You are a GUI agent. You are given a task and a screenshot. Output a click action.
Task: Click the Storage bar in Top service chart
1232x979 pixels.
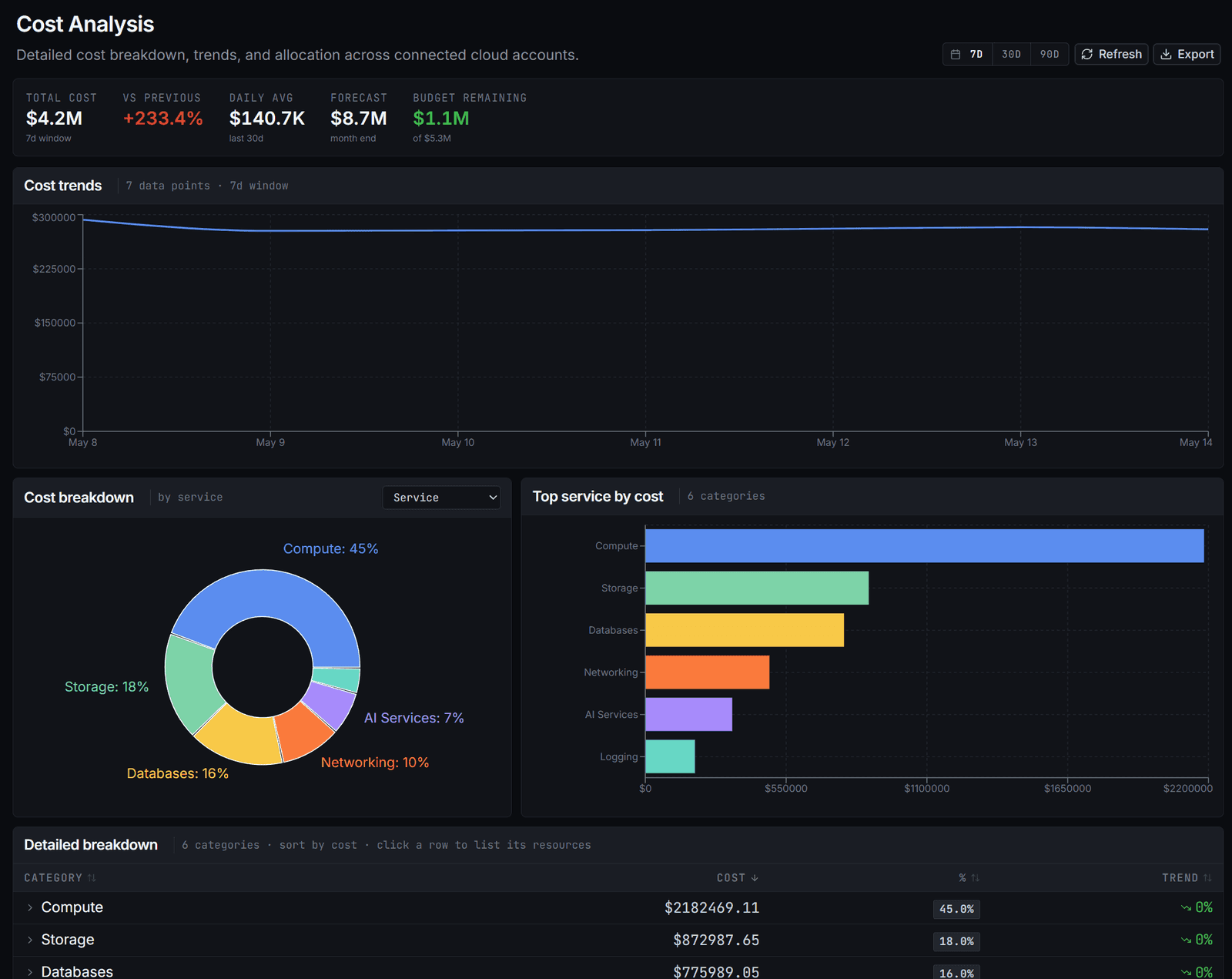[x=757, y=588]
